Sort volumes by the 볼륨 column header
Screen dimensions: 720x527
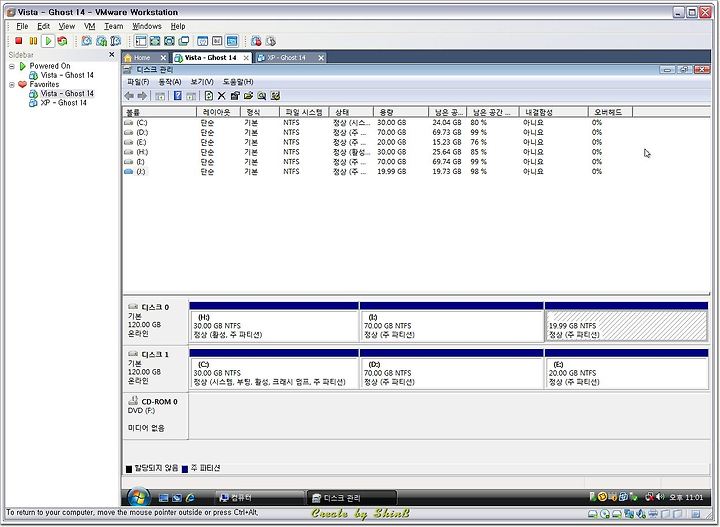[159, 112]
